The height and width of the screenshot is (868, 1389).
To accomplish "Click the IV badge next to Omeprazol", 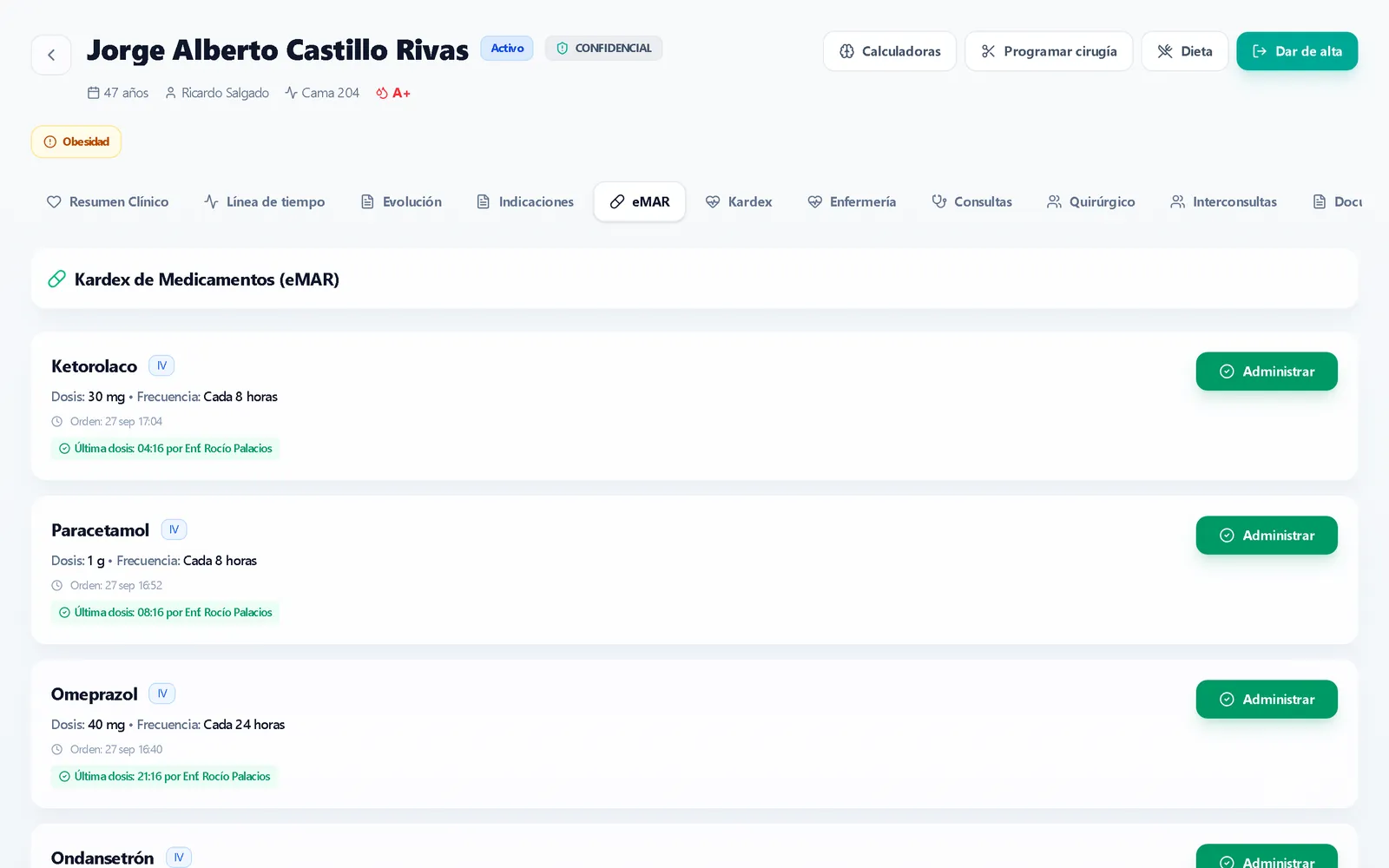I will click(x=162, y=694).
